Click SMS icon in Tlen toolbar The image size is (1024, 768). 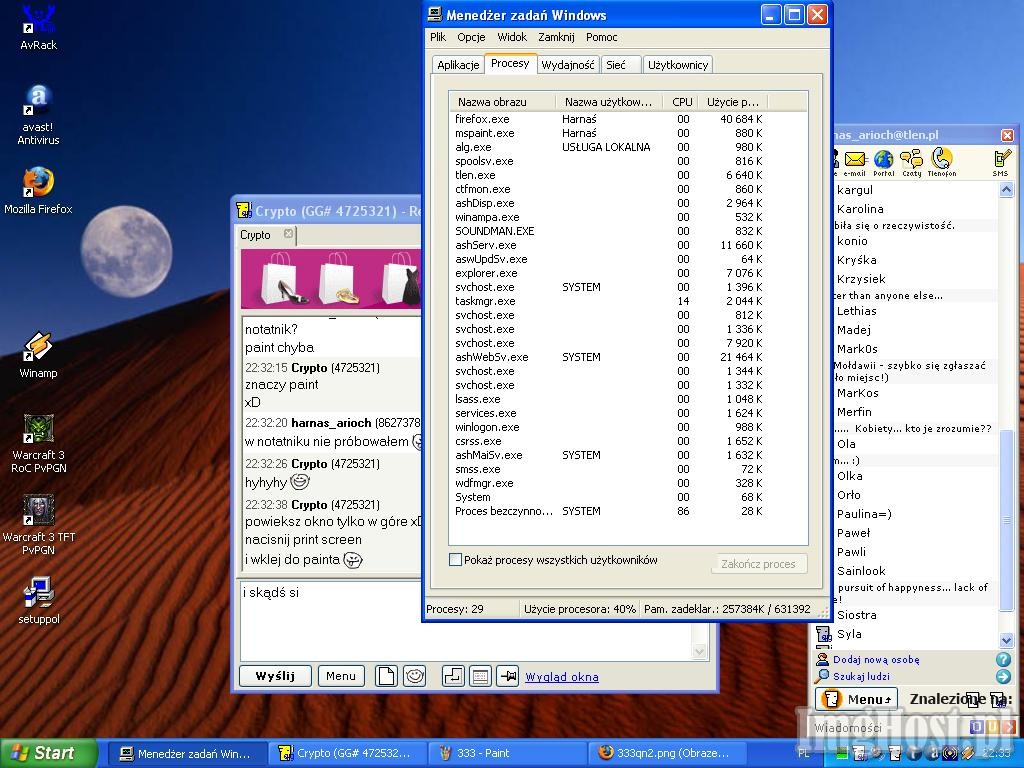(1000, 163)
